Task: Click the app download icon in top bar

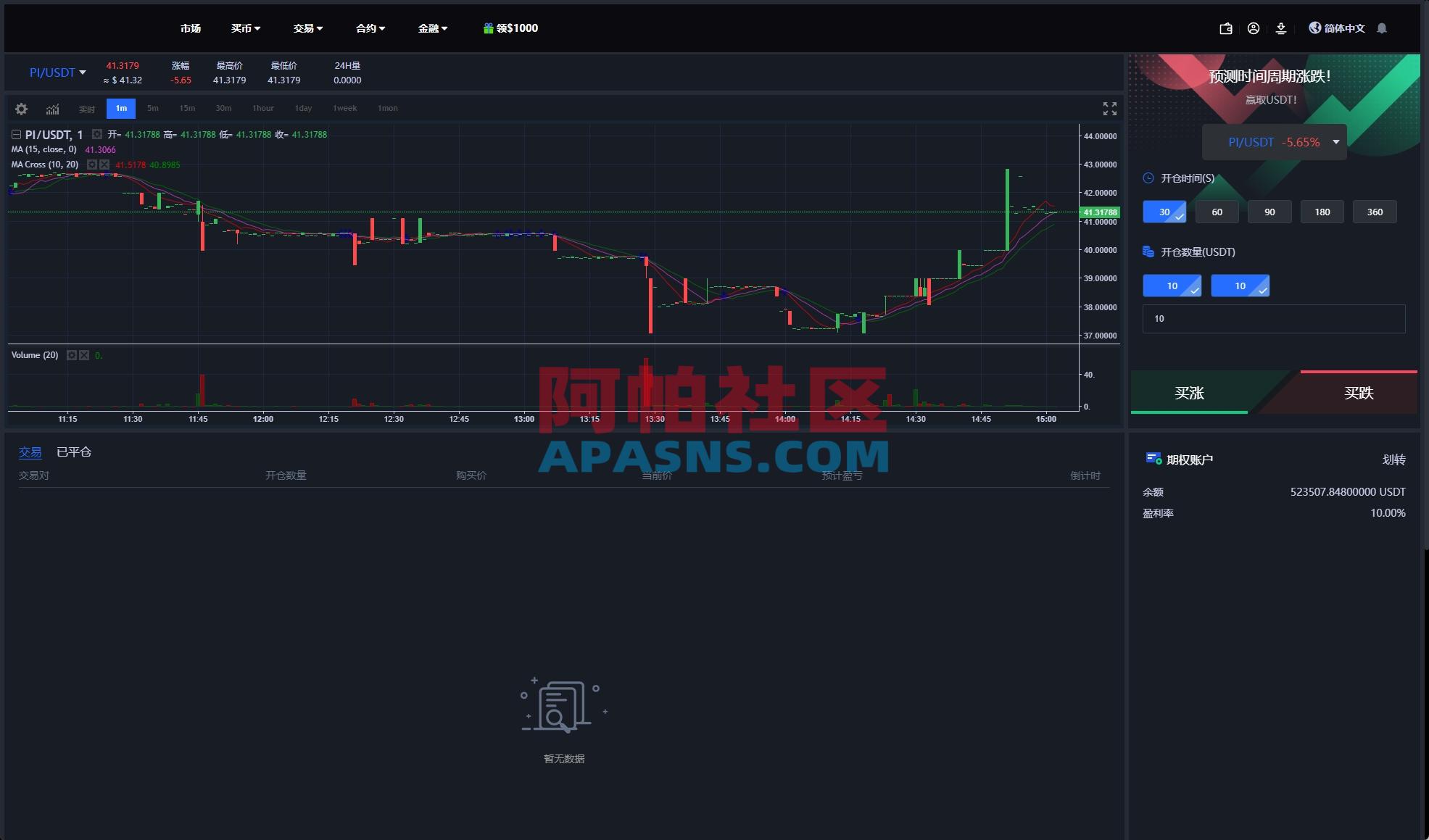Action: (1280, 28)
